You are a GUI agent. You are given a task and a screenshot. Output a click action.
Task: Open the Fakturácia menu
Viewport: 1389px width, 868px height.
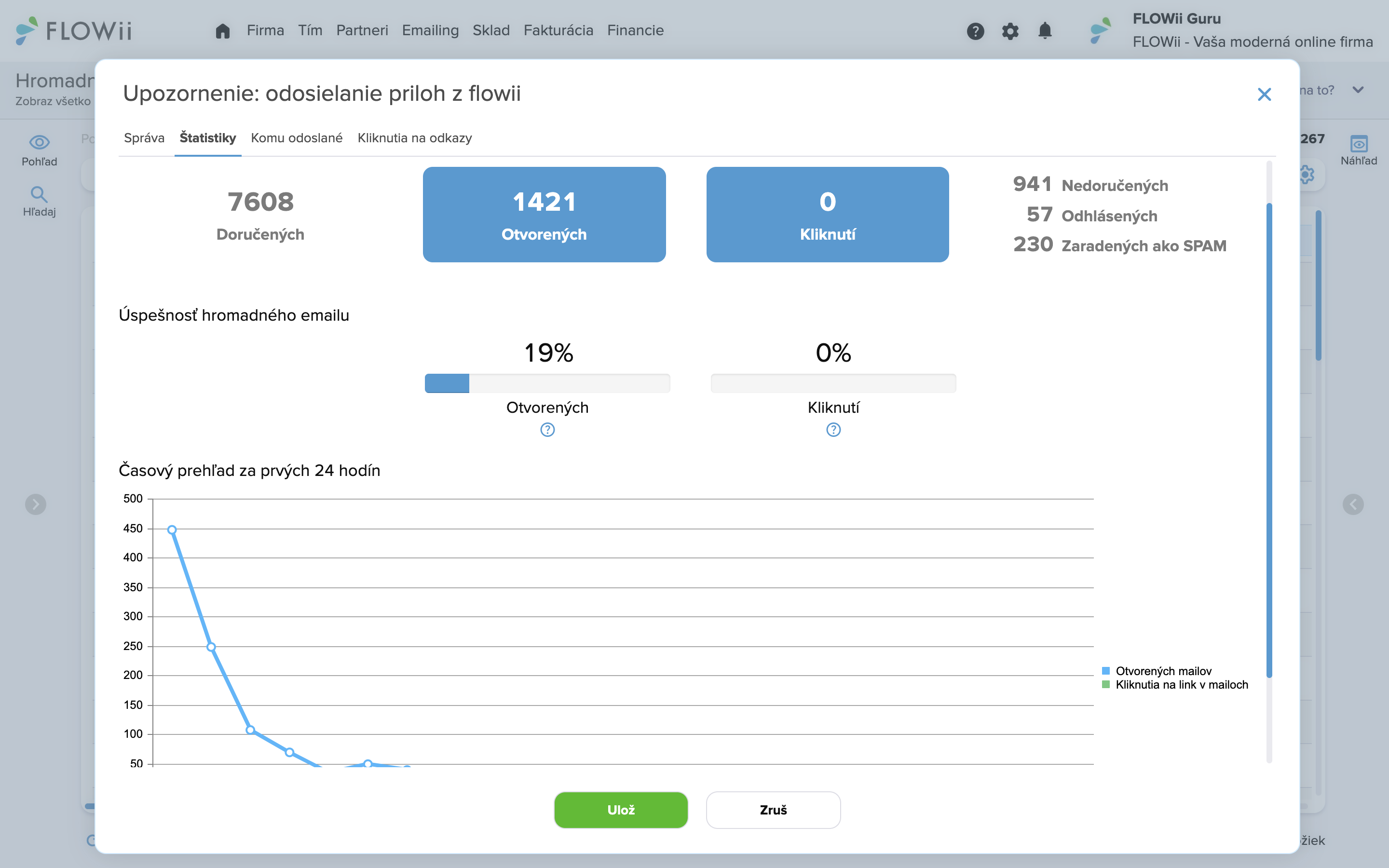click(558, 30)
